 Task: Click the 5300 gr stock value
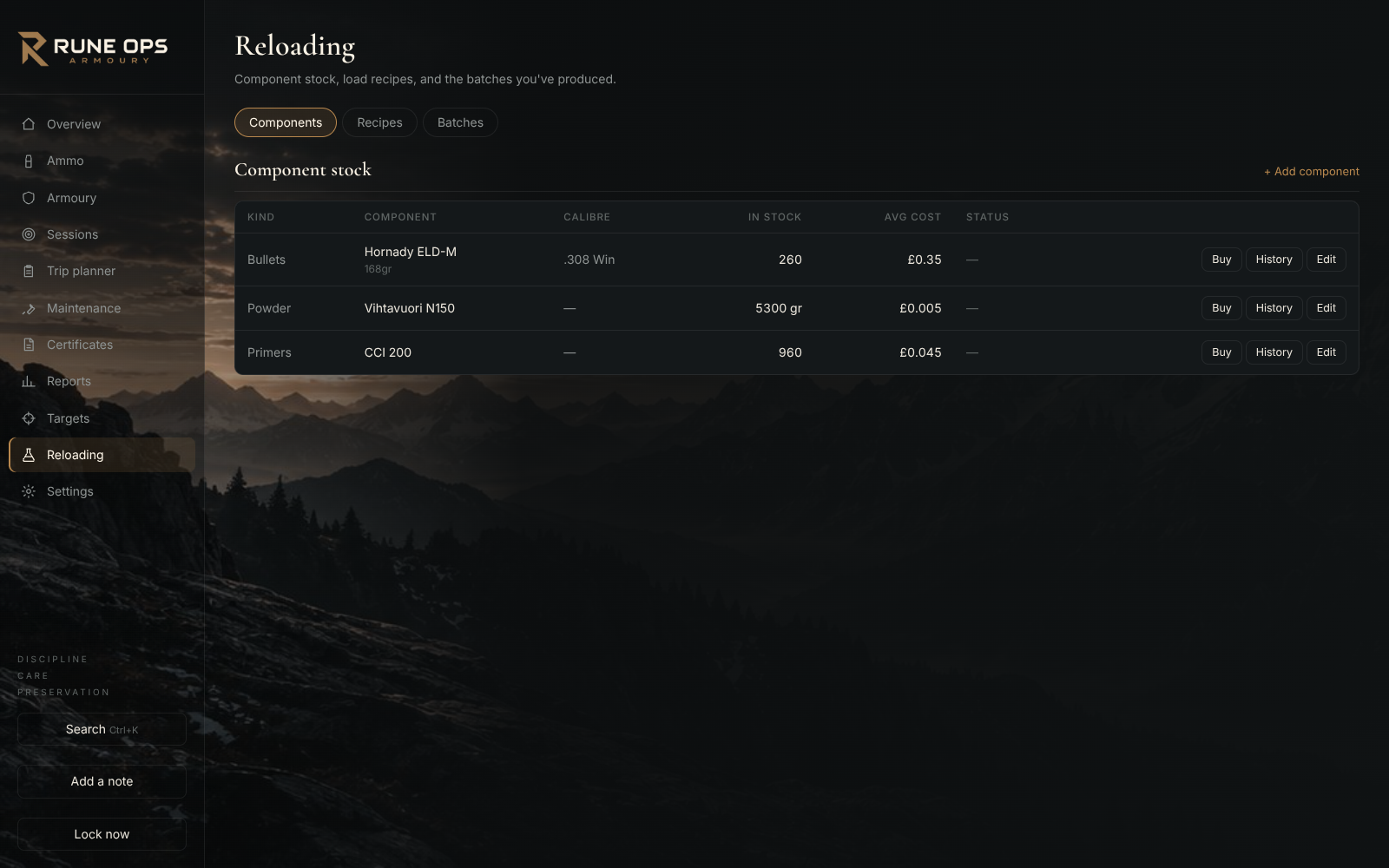(779, 308)
